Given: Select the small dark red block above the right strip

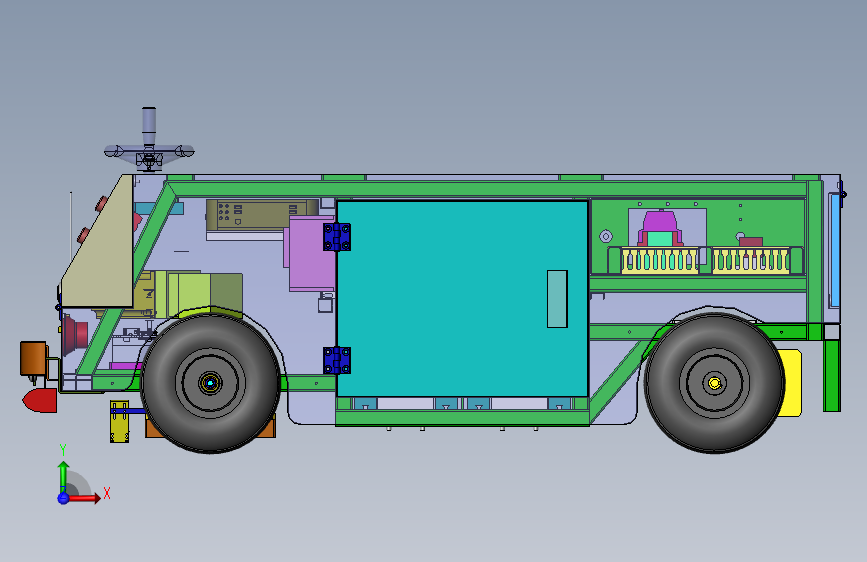Looking at the screenshot, I should click(751, 242).
